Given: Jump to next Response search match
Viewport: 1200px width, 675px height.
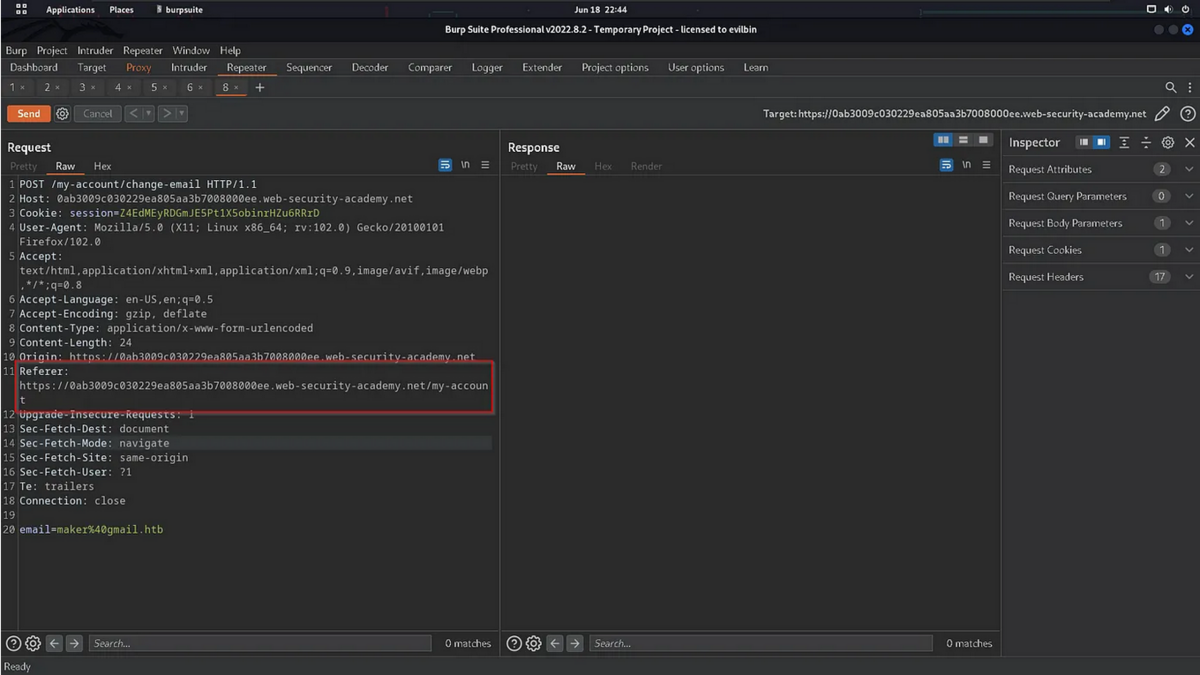Looking at the screenshot, I should tap(575, 643).
